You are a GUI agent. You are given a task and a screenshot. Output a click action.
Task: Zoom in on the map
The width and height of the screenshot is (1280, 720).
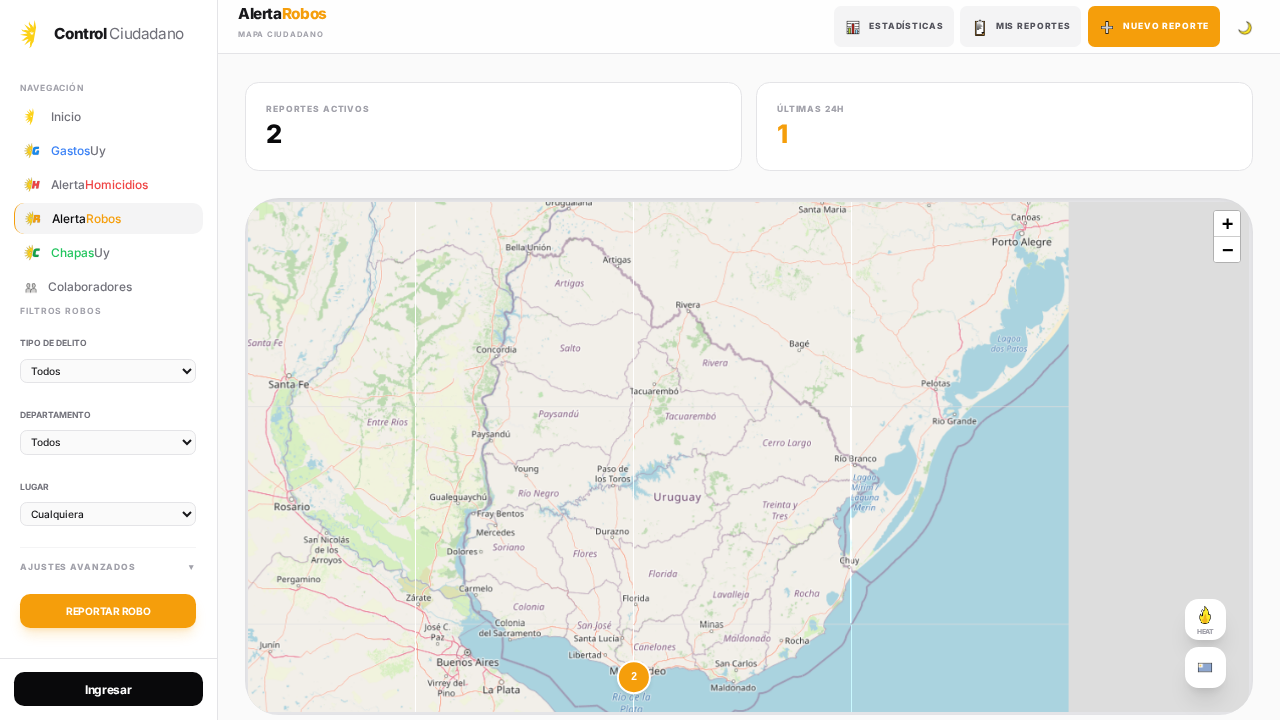[x=1227, y=224]
